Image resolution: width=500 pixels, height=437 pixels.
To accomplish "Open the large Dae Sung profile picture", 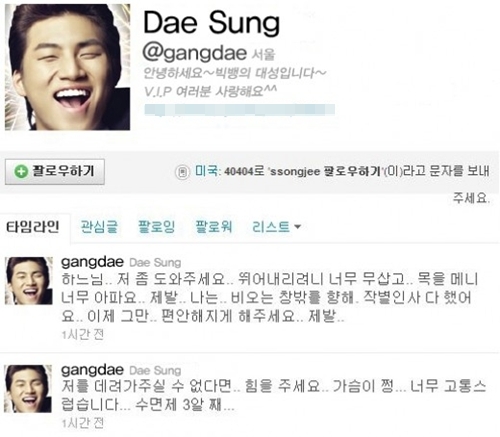I will click(x=67, y=67).
